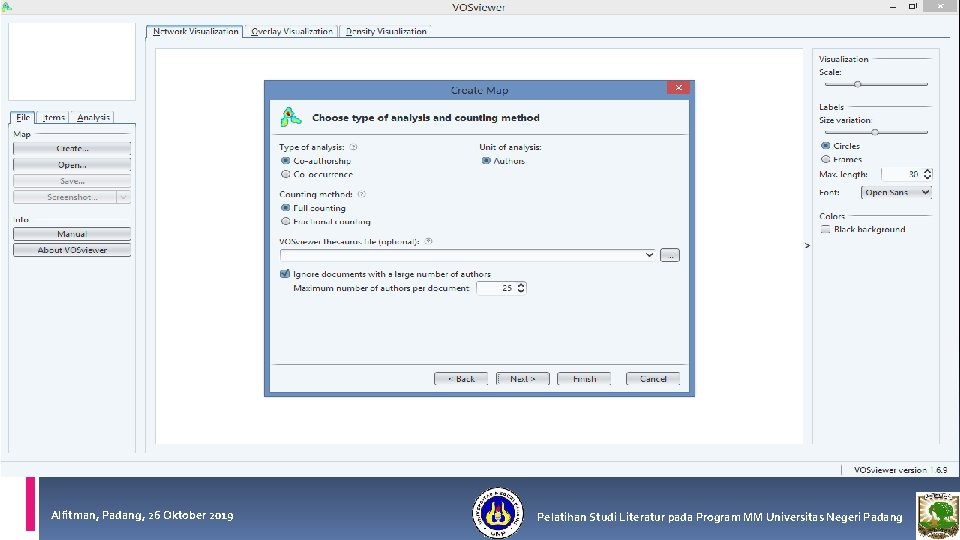The image size is (960, 540).
Task: Adjust maximum authors per document stepper
Action: pos(521,288)
